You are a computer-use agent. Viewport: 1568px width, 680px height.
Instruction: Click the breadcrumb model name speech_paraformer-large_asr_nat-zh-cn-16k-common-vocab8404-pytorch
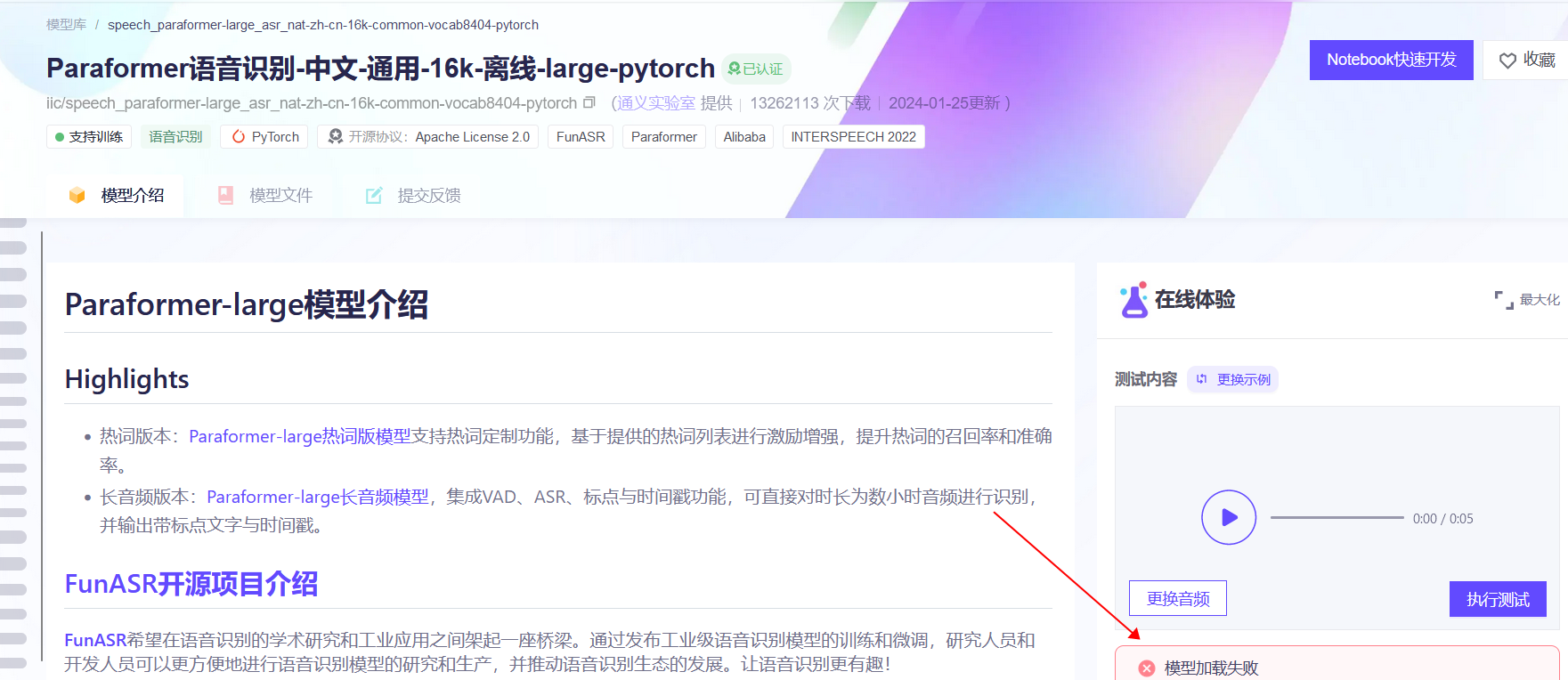pyautogui.click(x=323, y=25)
